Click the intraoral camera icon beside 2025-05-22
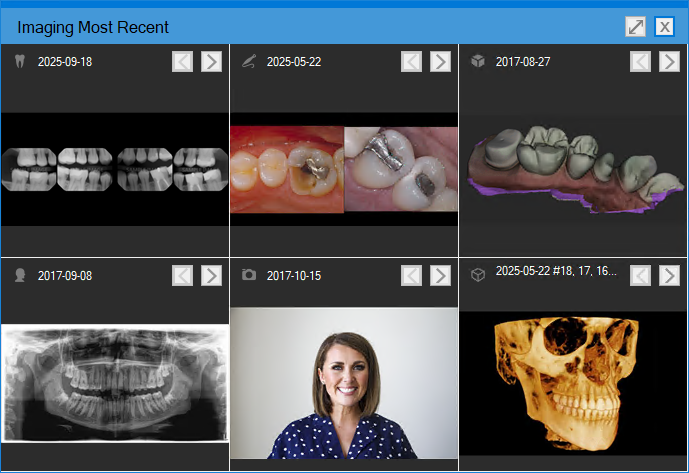This screenshot has width=689, height=473. point(248,62)
